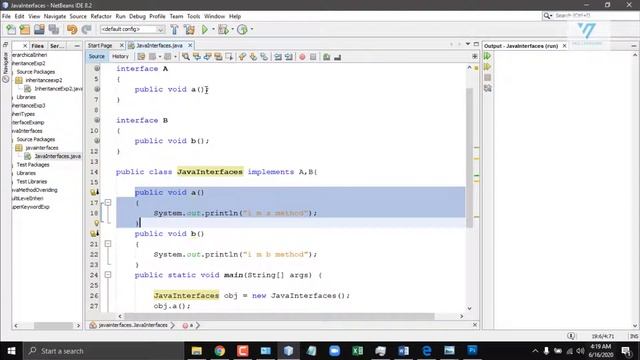The width and height of the screenshot is (640, 360).
Task: Click the New File toolbar icon
Action: [11, 29]
